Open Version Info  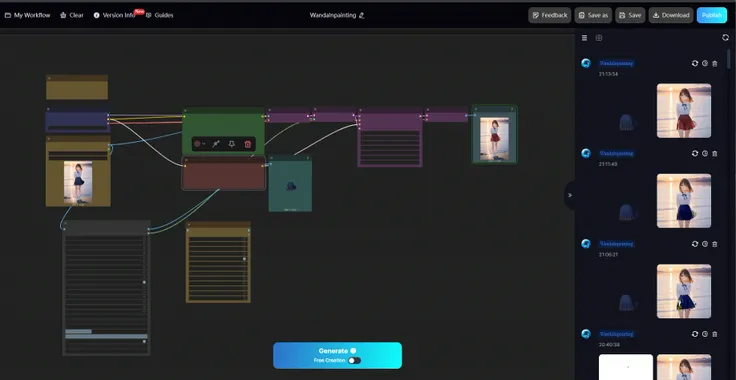[x=115, y=15]
